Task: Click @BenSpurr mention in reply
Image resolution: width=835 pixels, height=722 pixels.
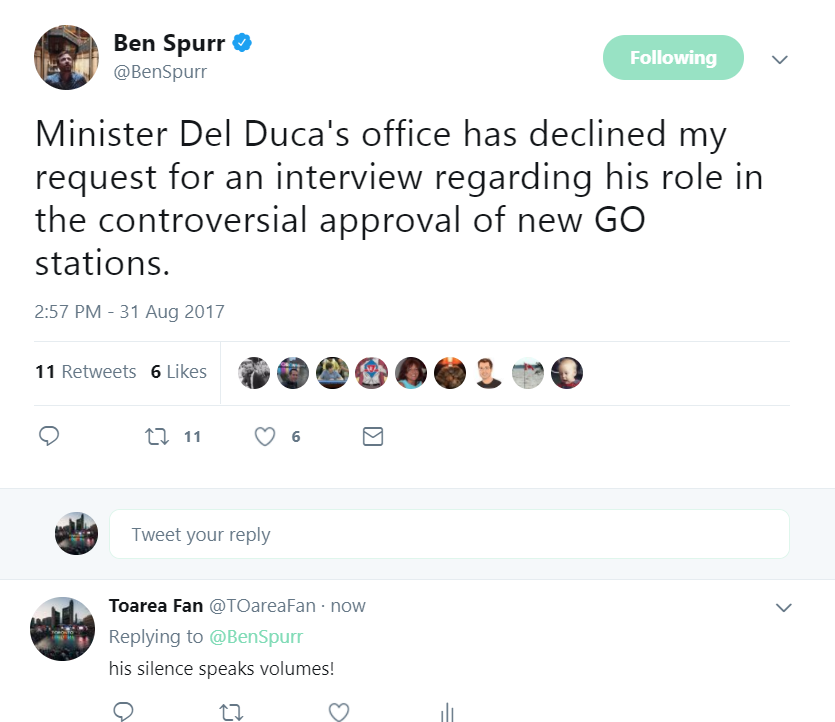Action: [255, 636]
